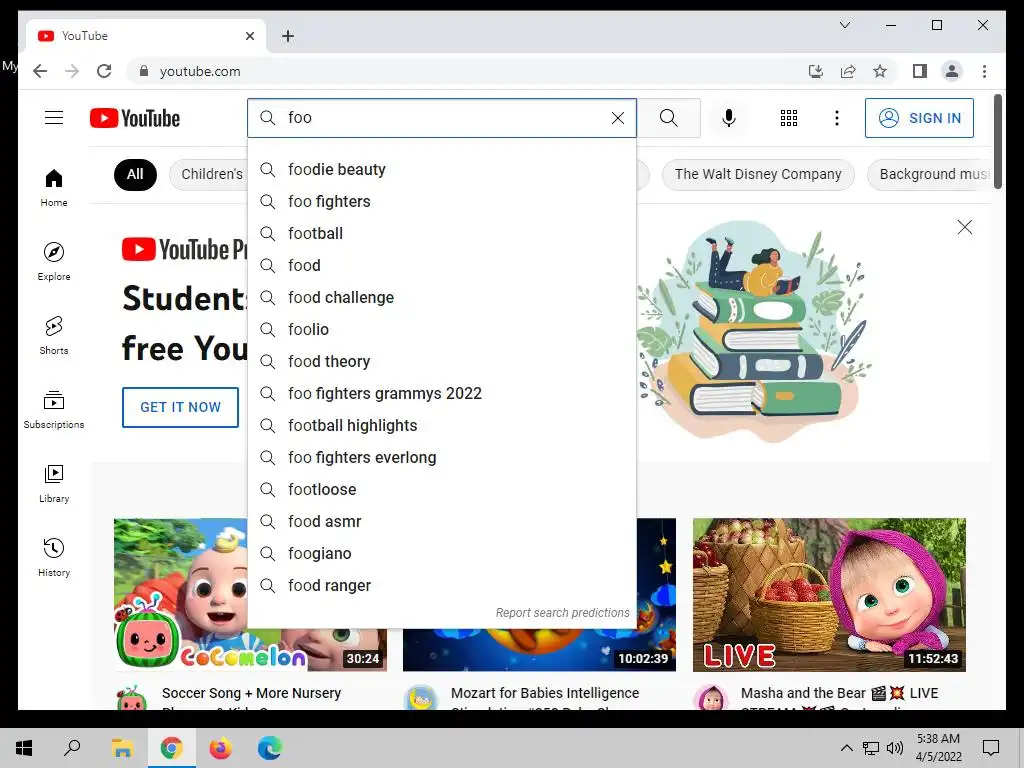Pick 'foogiano' suggestion
This screenshot has height=768, width=1024.
442,554
